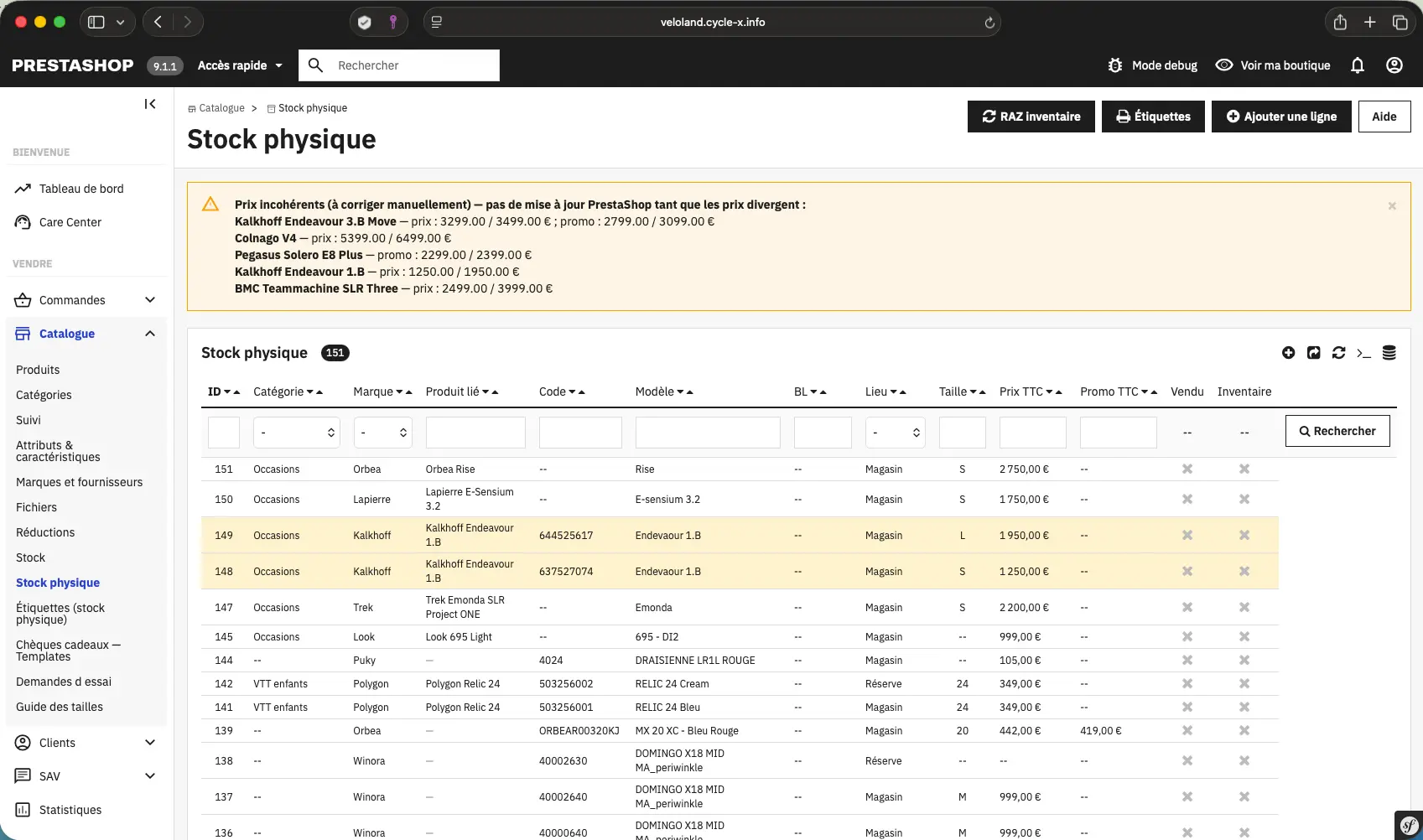The image size is (1423, 840).
Task: Toggle Inventaire status for ID 144
Action: click(x=1244, y=661)
